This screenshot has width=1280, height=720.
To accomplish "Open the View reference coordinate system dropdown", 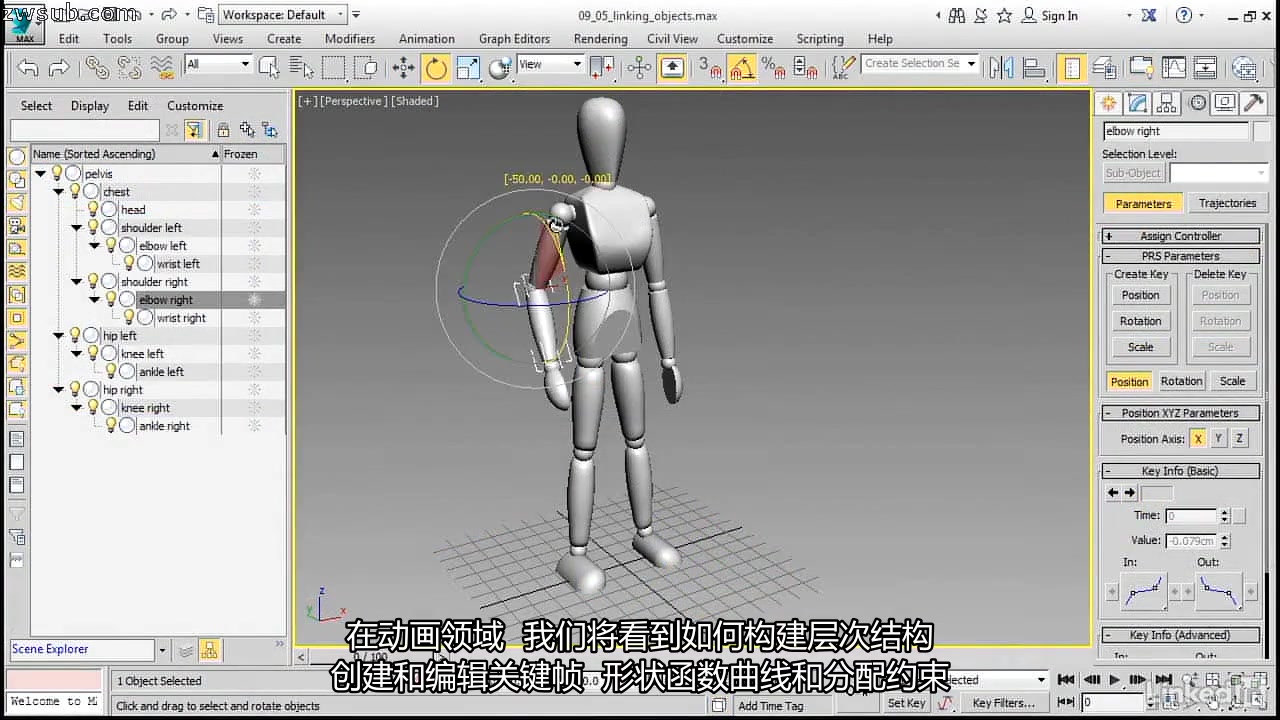I will pos(578,63).
